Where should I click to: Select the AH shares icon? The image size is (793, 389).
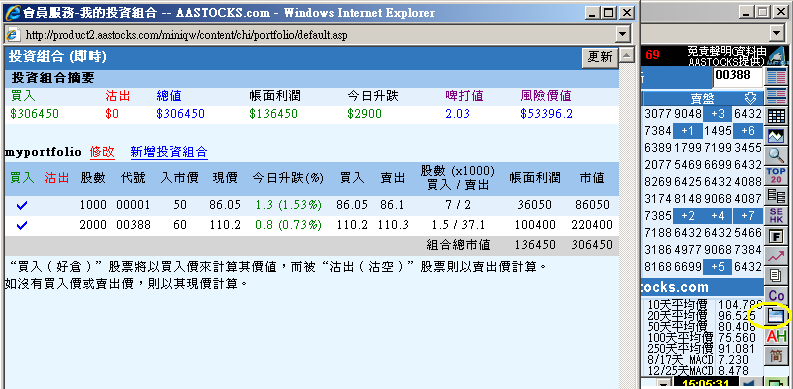pyautogui.click(x=775, y=335)
